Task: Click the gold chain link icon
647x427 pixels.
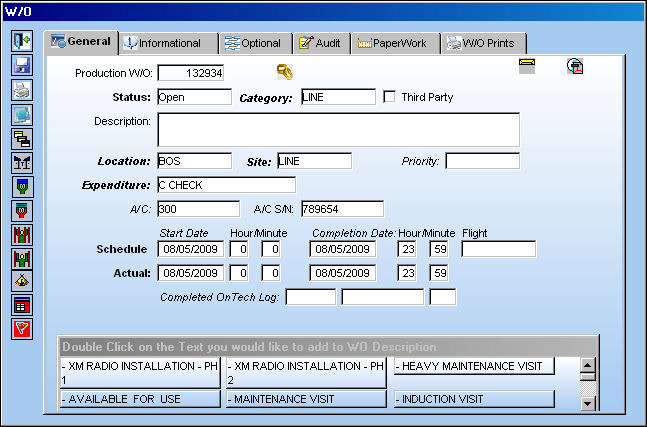Action: coord(285,72)
